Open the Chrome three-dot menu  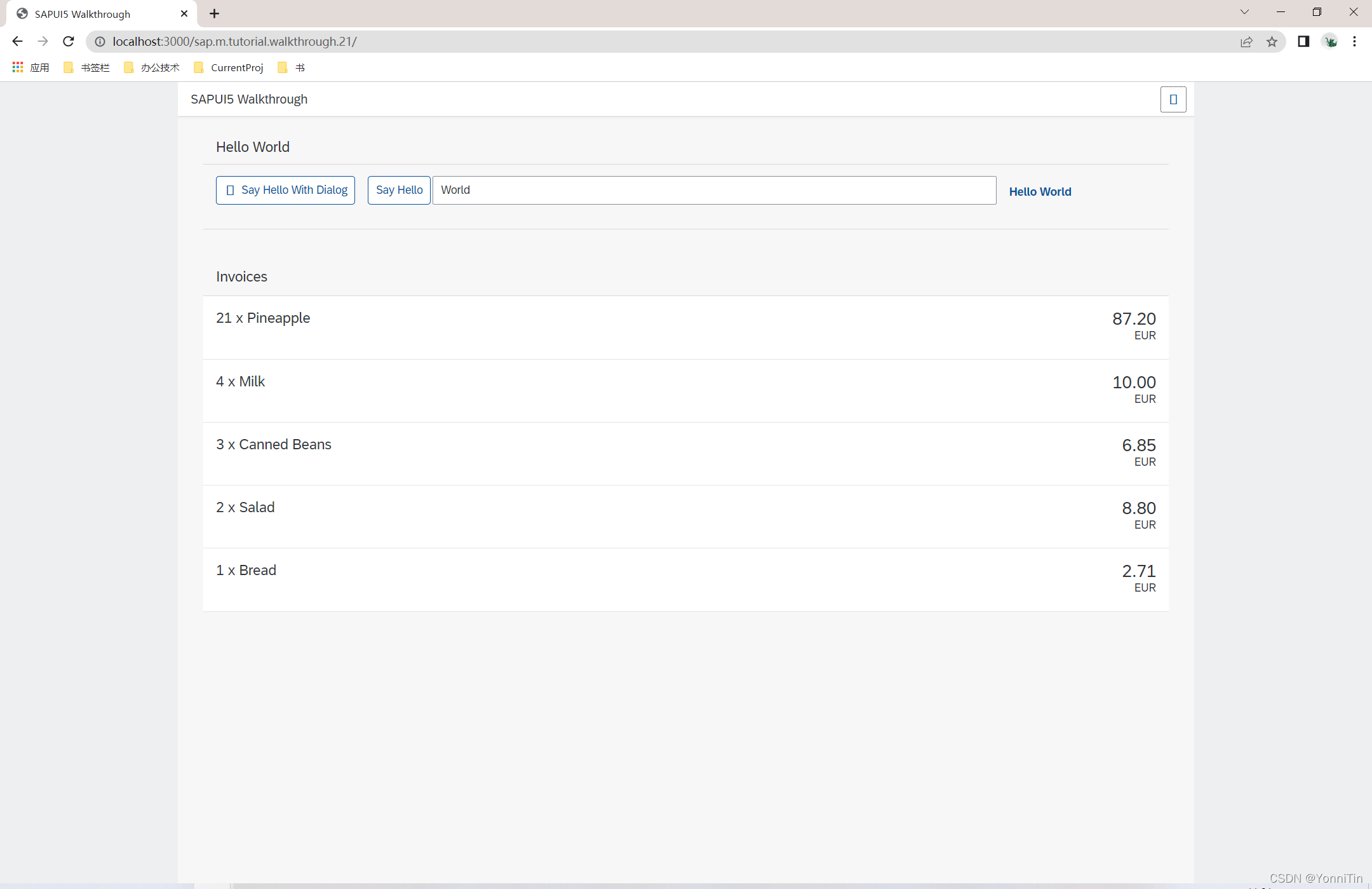[1354, 41]
